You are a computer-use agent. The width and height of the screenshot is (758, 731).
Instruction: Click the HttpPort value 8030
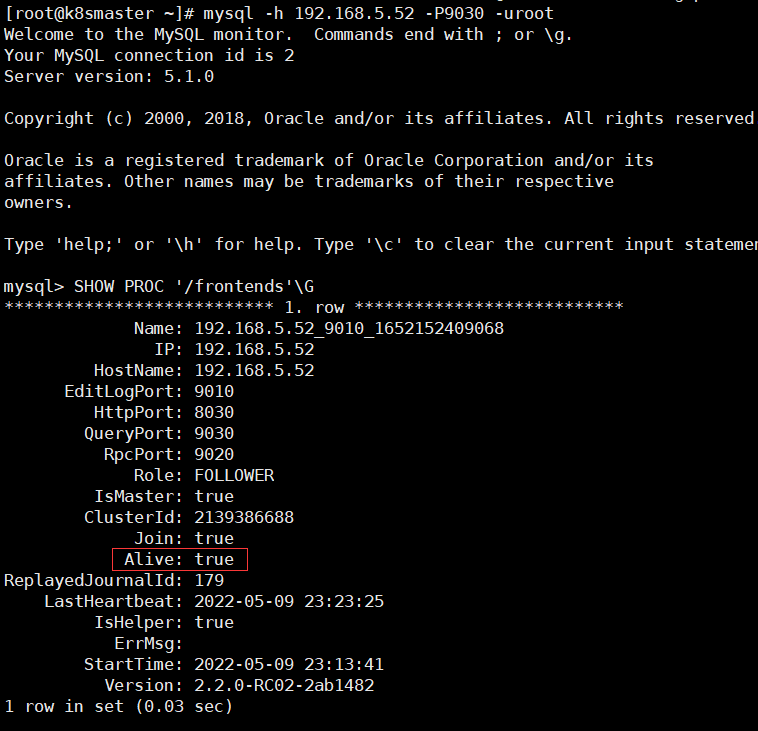click(214, 412)
